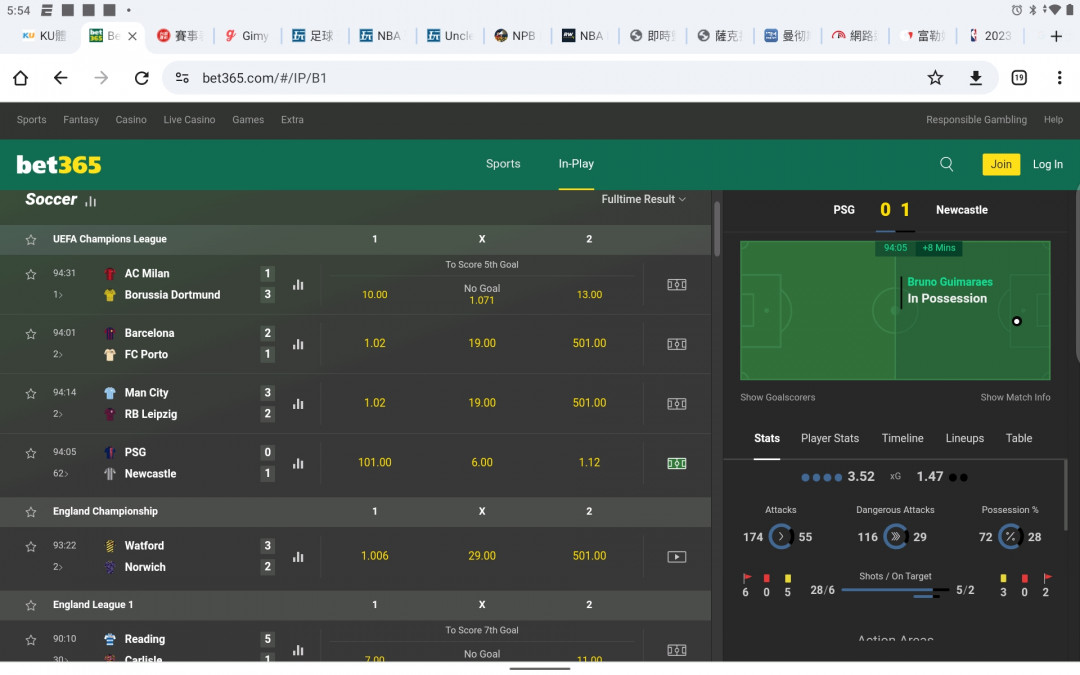Open the Help link
The image size is (1080, 675).
[1053, 120]
